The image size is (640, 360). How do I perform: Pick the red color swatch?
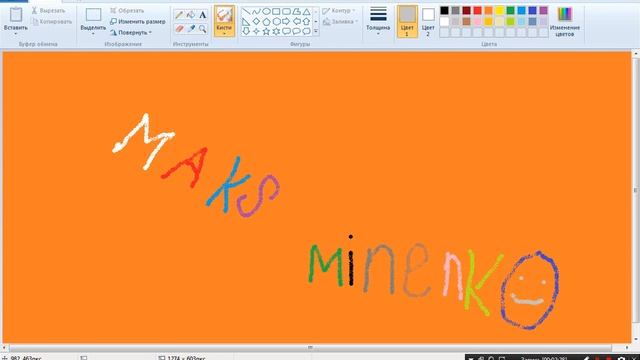(478, 11)
